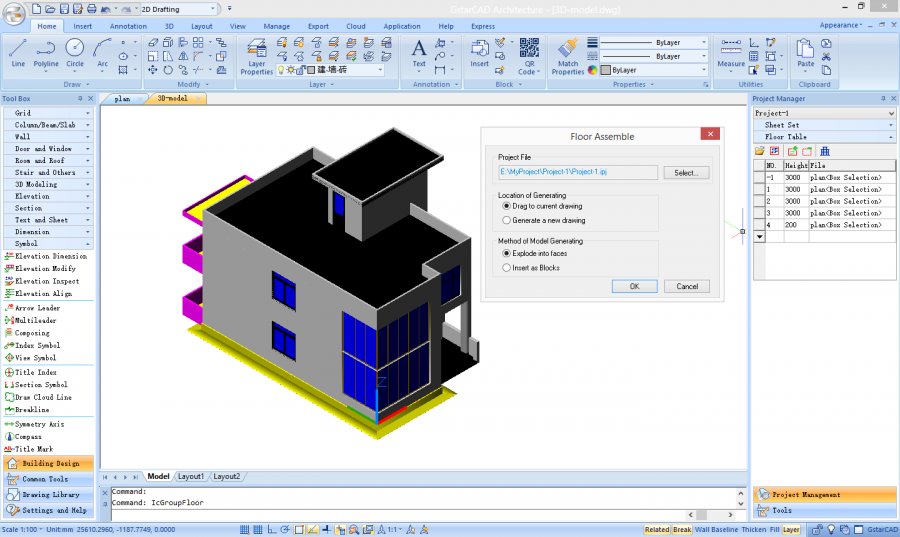Screen dimensions: 900x537
Task: Select the Polyline tool
Action: [46, 53]
